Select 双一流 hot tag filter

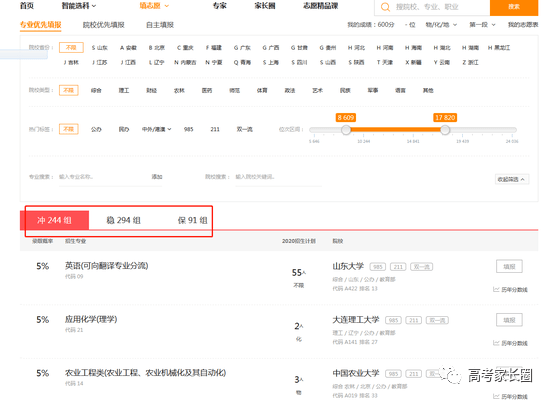pyautogui.click(x=244, y=129)
